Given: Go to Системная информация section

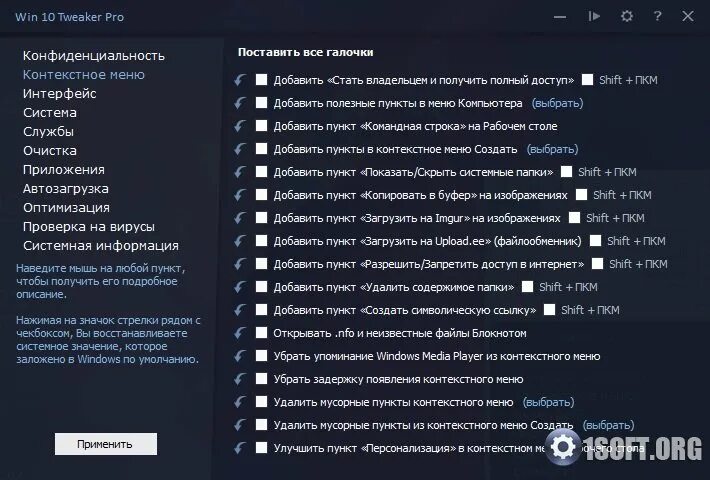Looking at the screenshot, I should (101, 246).
